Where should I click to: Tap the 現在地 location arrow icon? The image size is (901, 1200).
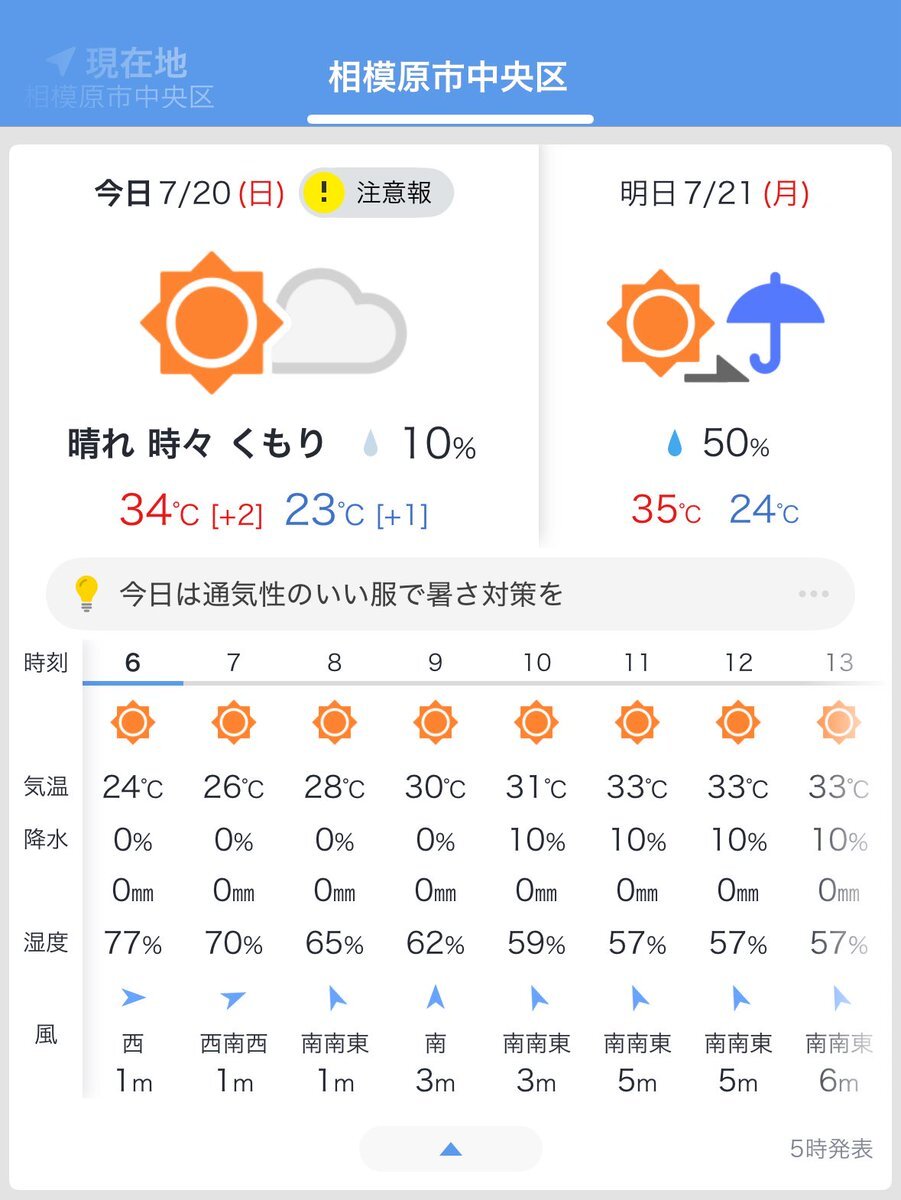pyautogui.click(x=60, y=62)
